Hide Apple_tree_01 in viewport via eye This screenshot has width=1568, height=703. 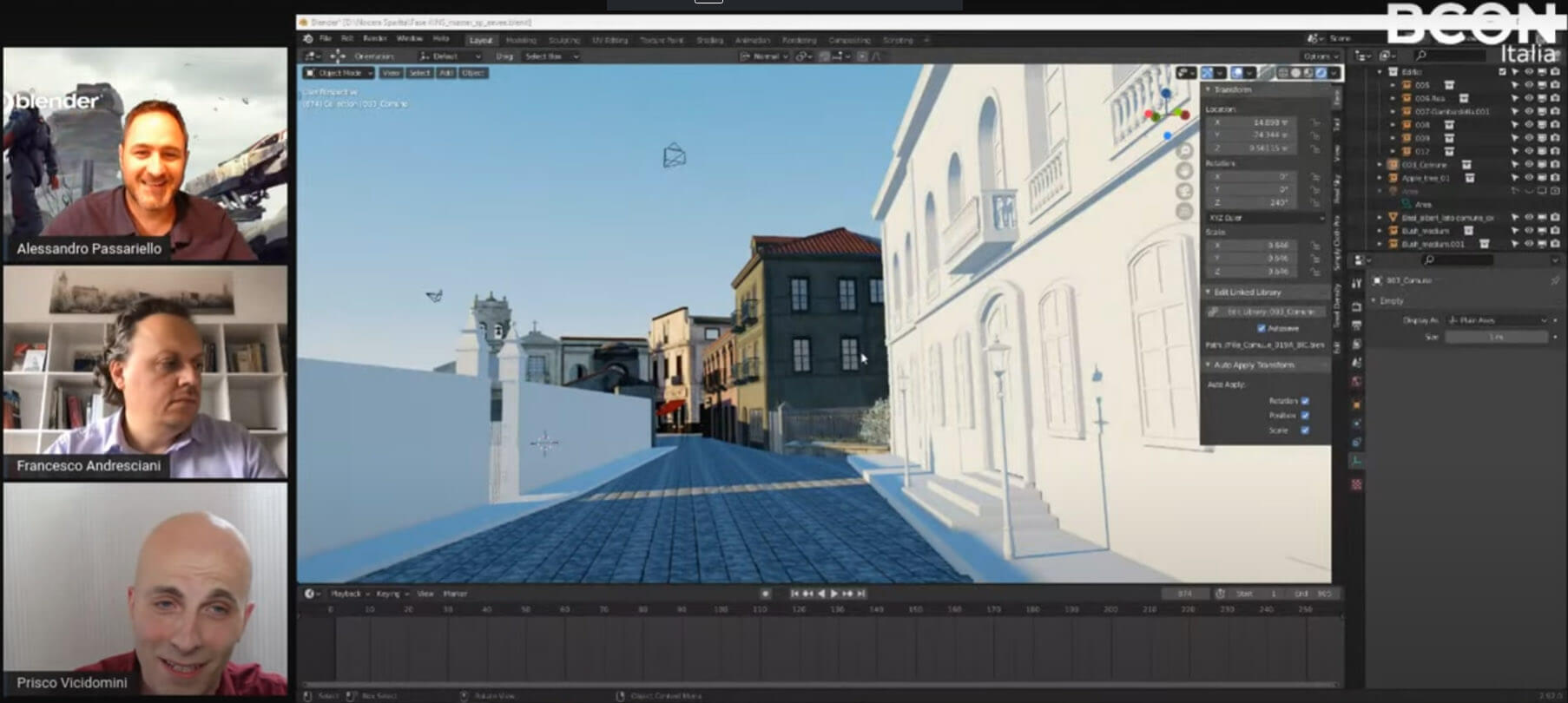(1529, 178)
